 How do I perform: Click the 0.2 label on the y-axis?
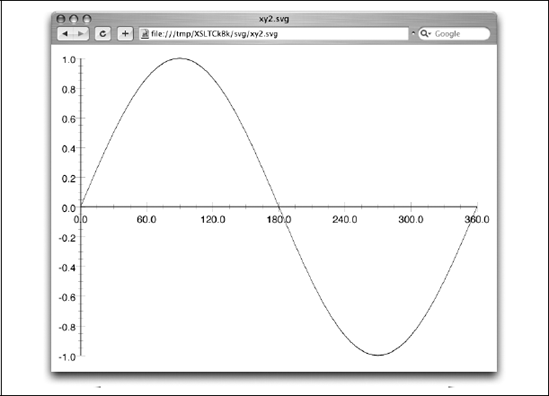click(69, 179)
